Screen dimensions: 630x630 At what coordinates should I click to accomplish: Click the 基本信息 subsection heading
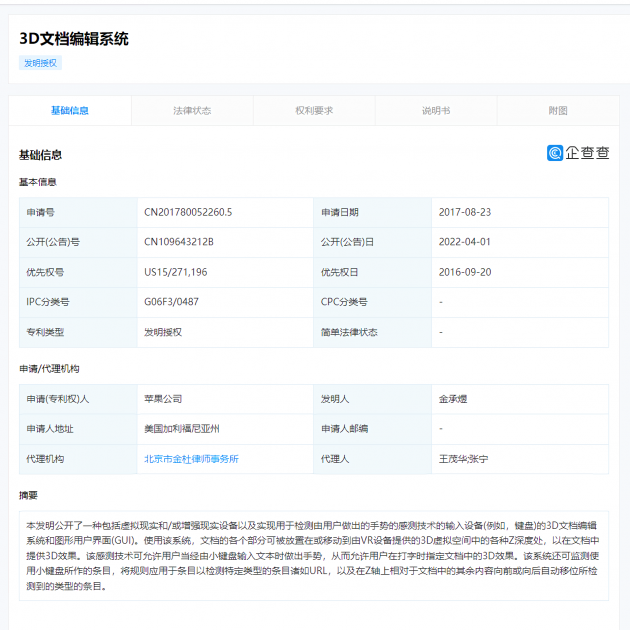tap(38, 182)
